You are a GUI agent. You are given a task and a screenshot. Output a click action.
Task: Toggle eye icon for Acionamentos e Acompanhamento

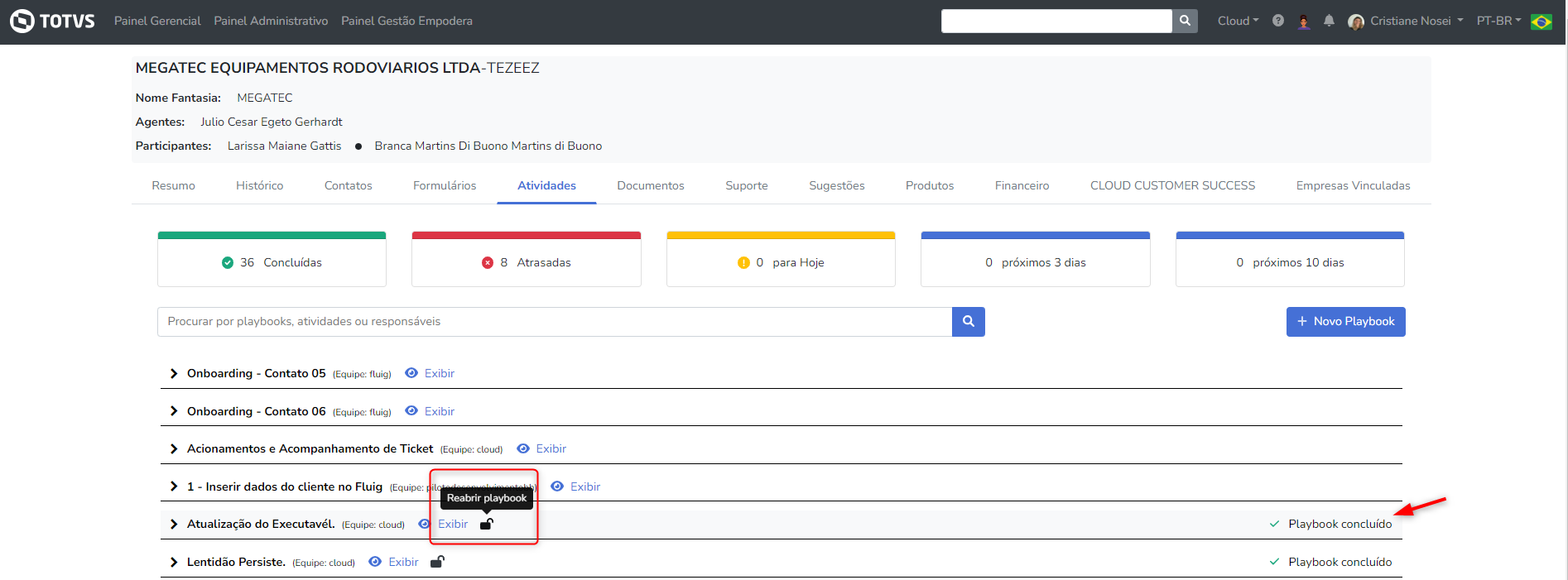pos(523,448)
